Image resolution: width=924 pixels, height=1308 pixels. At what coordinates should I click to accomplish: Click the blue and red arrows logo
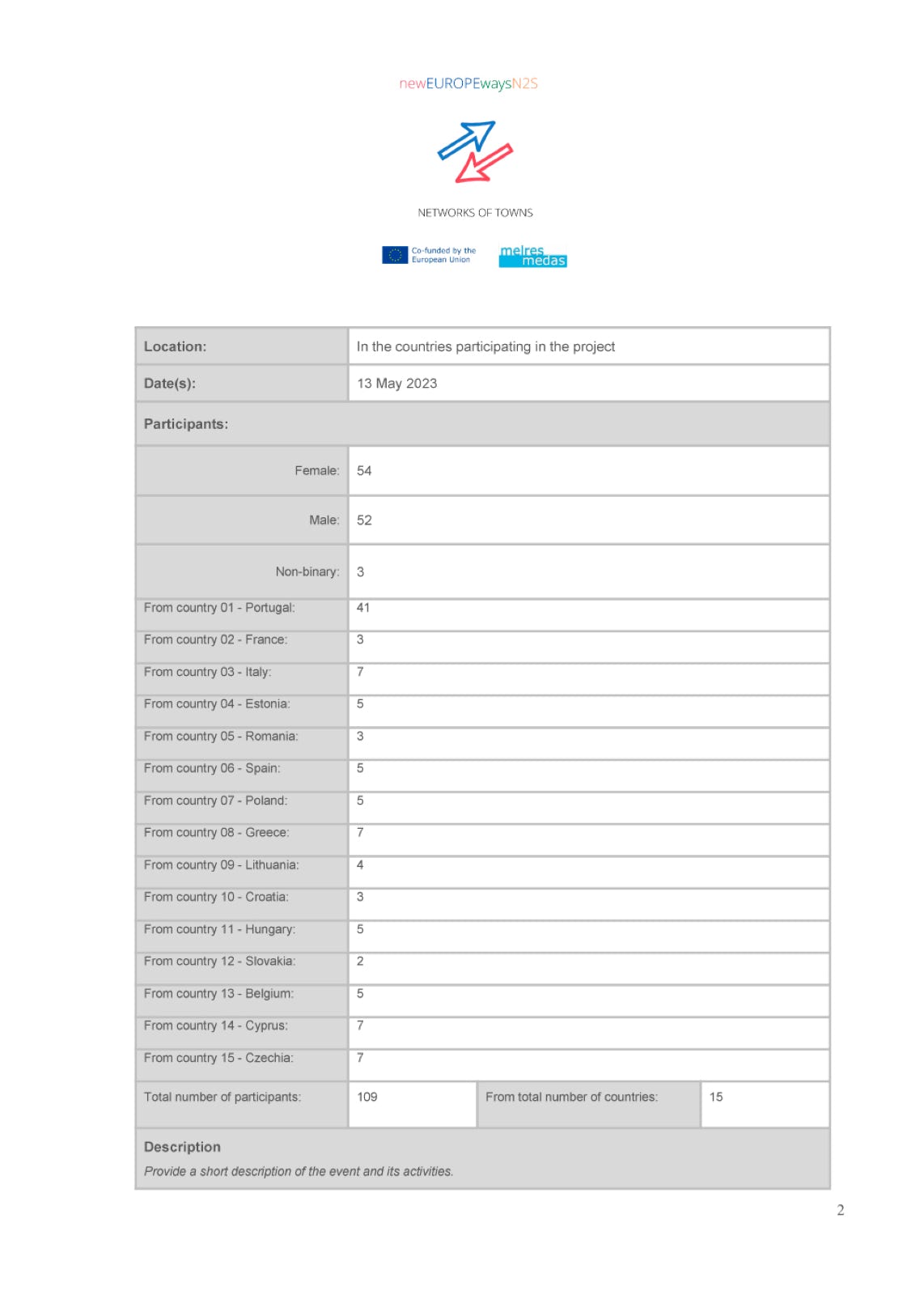click(475, 151)
